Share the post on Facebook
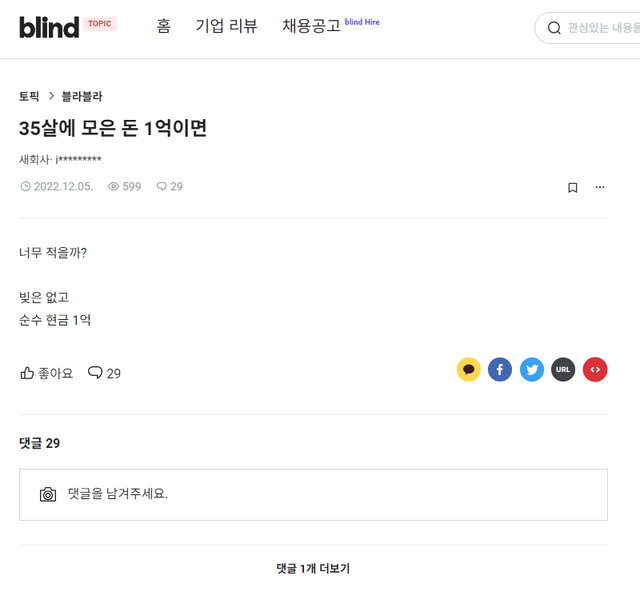This screenshot has height=591, width=640. [500, 370]
